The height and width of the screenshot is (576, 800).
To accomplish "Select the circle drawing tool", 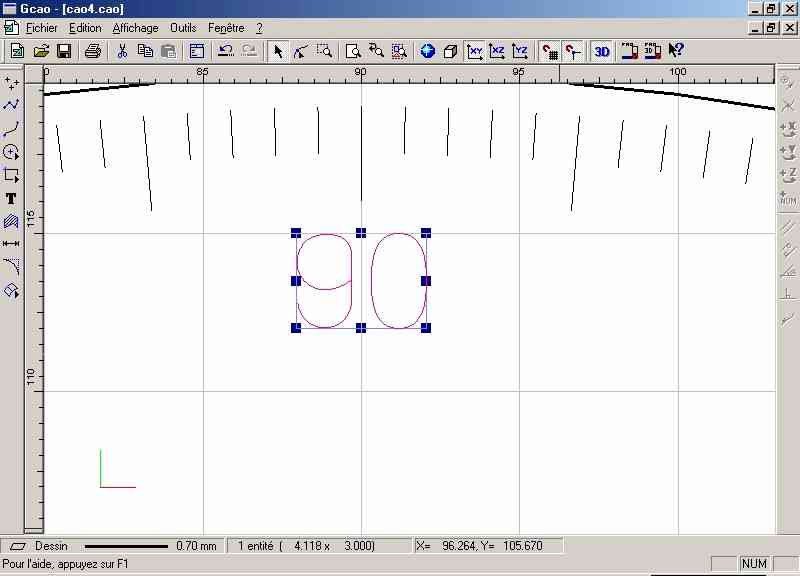I will click(11, 152).
